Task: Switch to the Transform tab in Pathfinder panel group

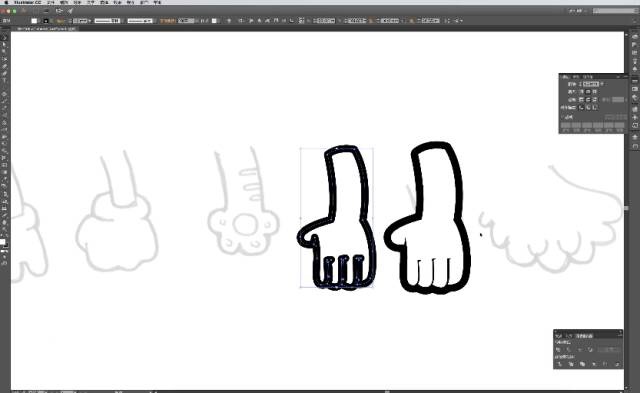Action: coord(558,336)
